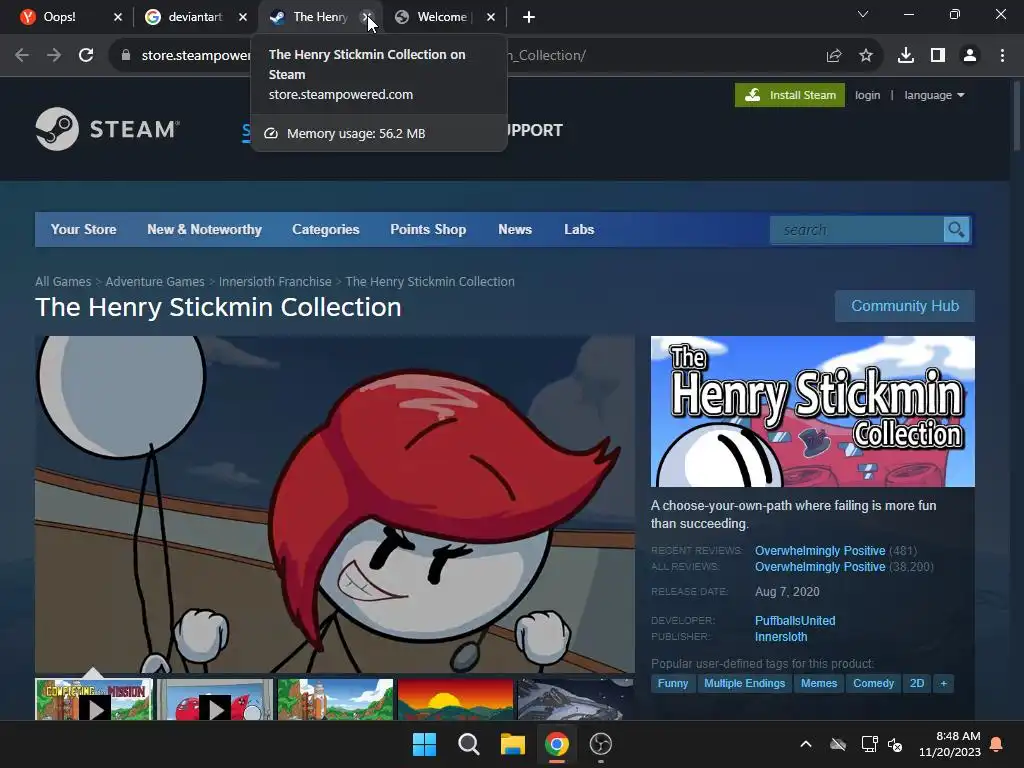This screenshot has width=1024, height=768.
Task: Open the News section
Action: tap(515, 229)
